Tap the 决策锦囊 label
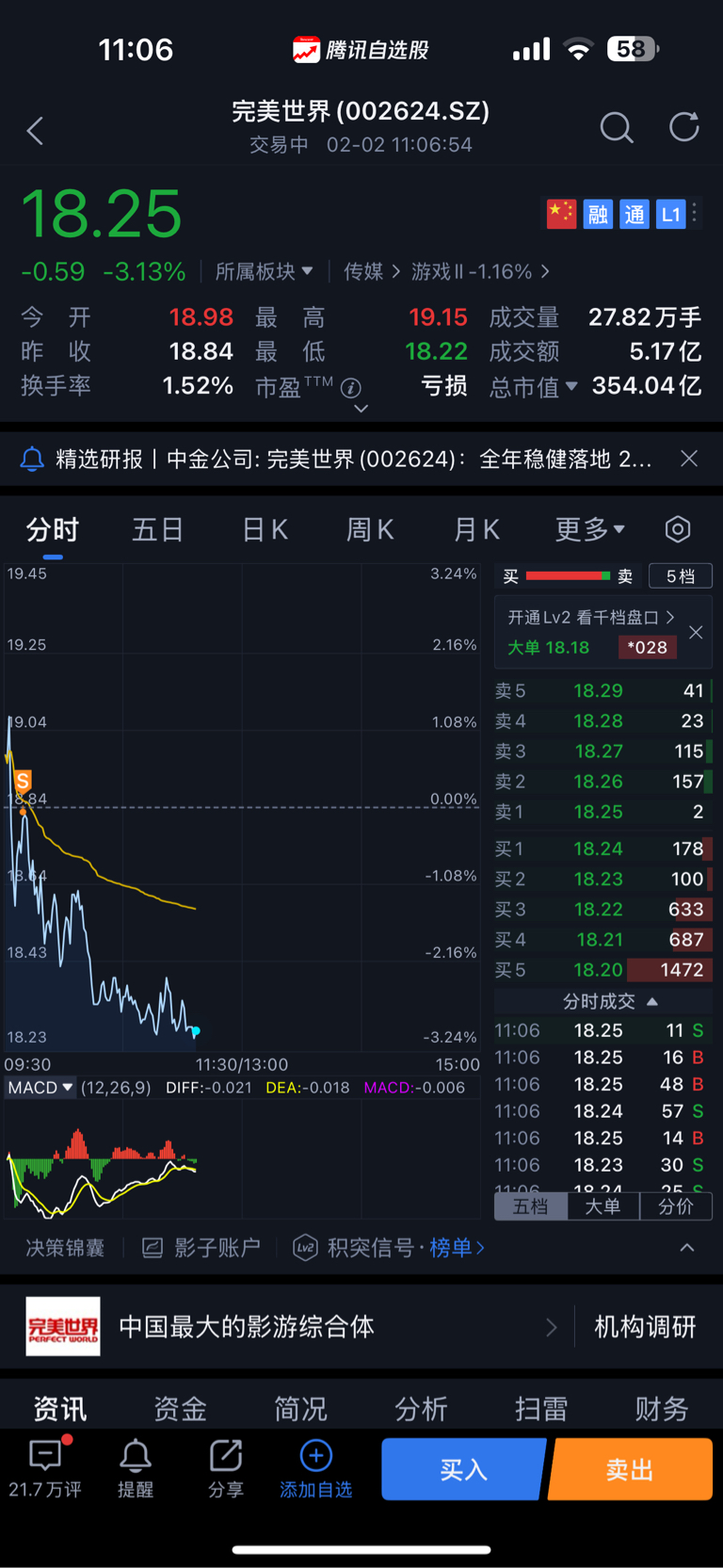 point(65,1248)
